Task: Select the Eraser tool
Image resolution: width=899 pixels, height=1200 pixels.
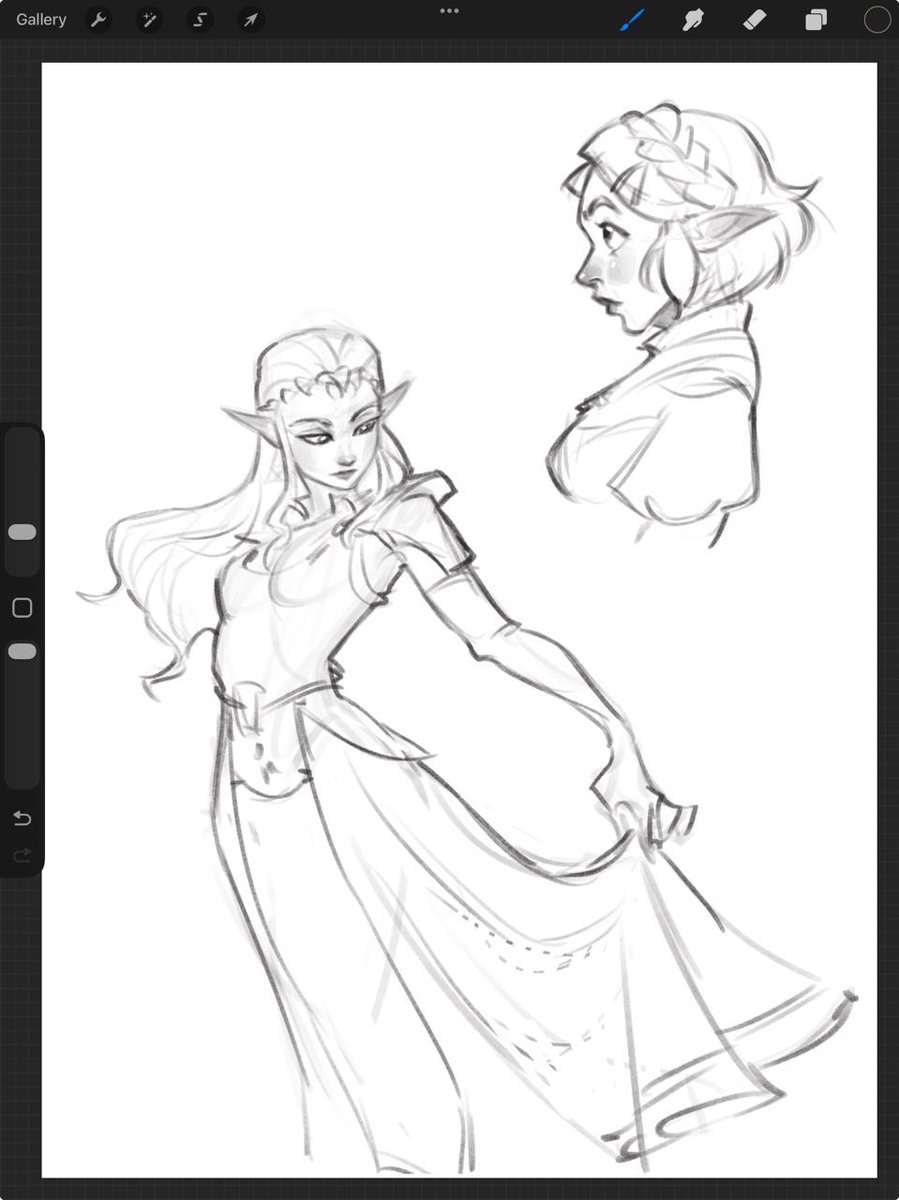Action: coord(755,20)
